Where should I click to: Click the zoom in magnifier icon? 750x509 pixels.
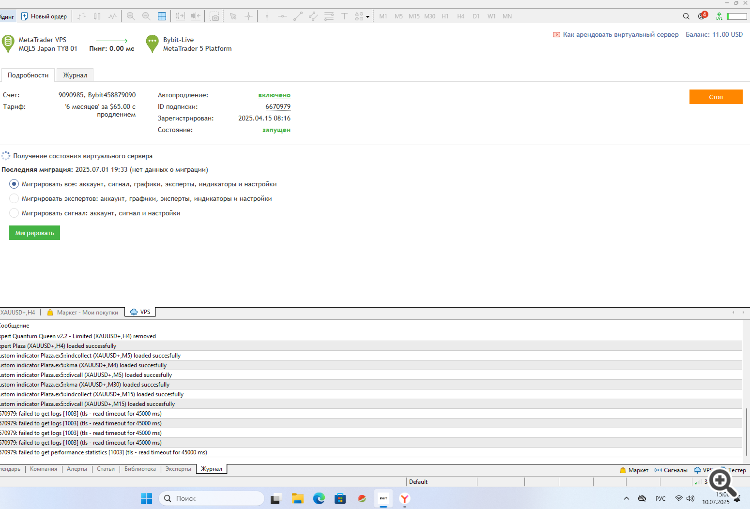coord(131,16)
